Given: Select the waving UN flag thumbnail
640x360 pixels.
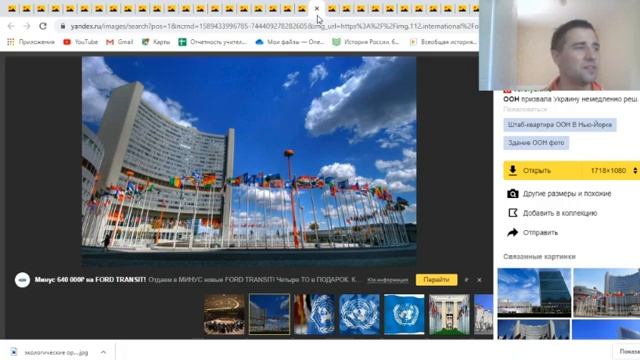Looking at the screenshot, I should coord(314,314).
